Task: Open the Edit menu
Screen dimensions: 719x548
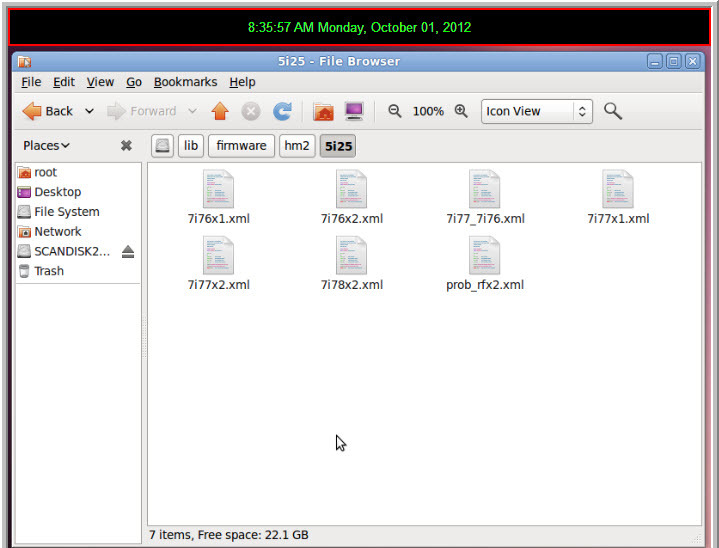Action: 64,82
